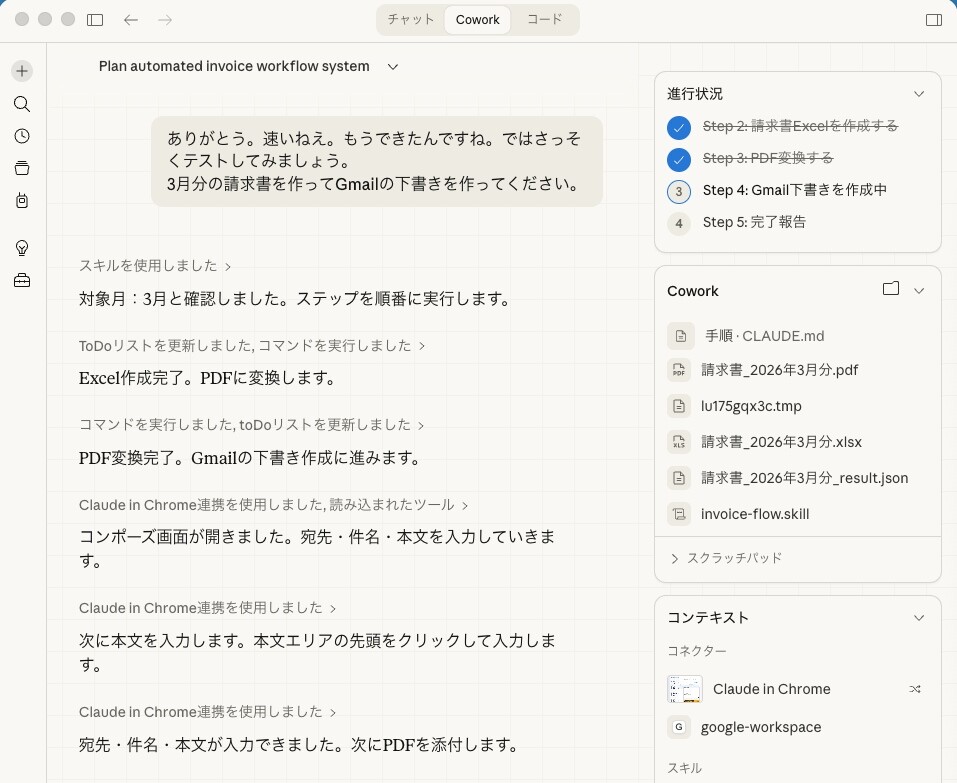Viewport: 957px width, 783px height.
Task: Expand コマンドを実行しました, toDoリストを更新しました details
Action: [251, 425]
